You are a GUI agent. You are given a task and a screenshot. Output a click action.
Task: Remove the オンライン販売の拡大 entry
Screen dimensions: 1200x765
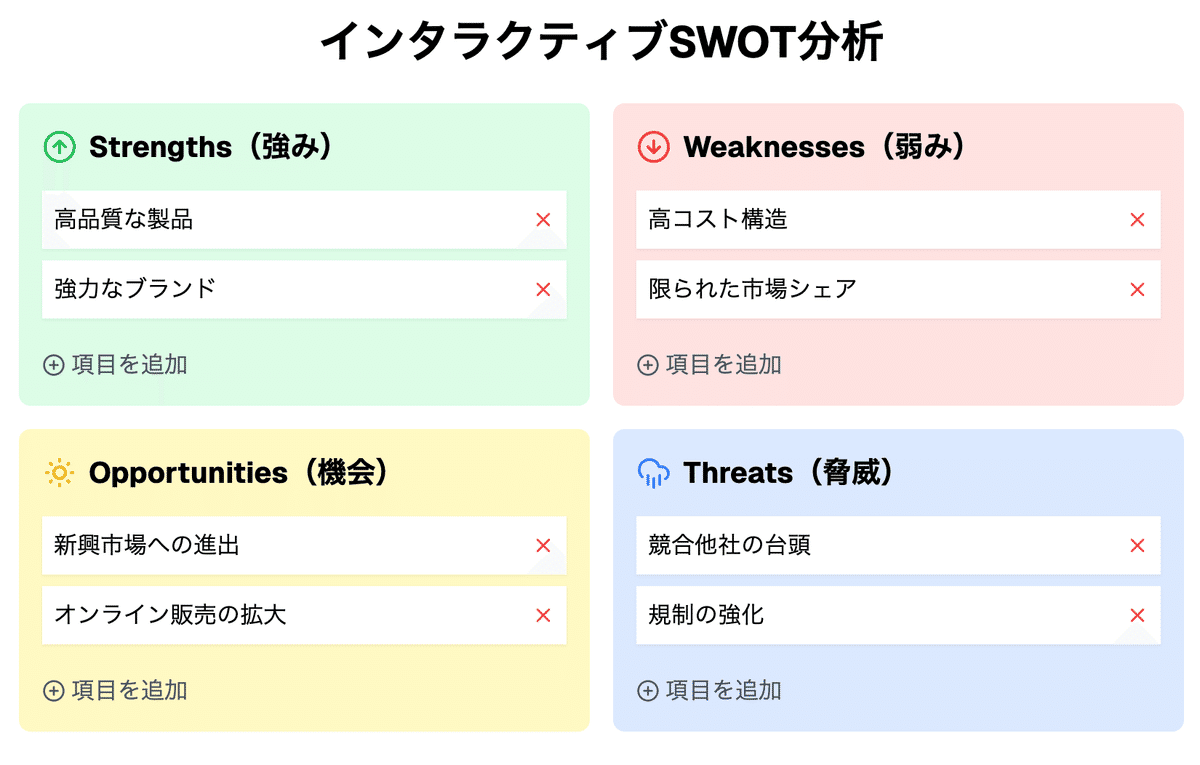543,616
